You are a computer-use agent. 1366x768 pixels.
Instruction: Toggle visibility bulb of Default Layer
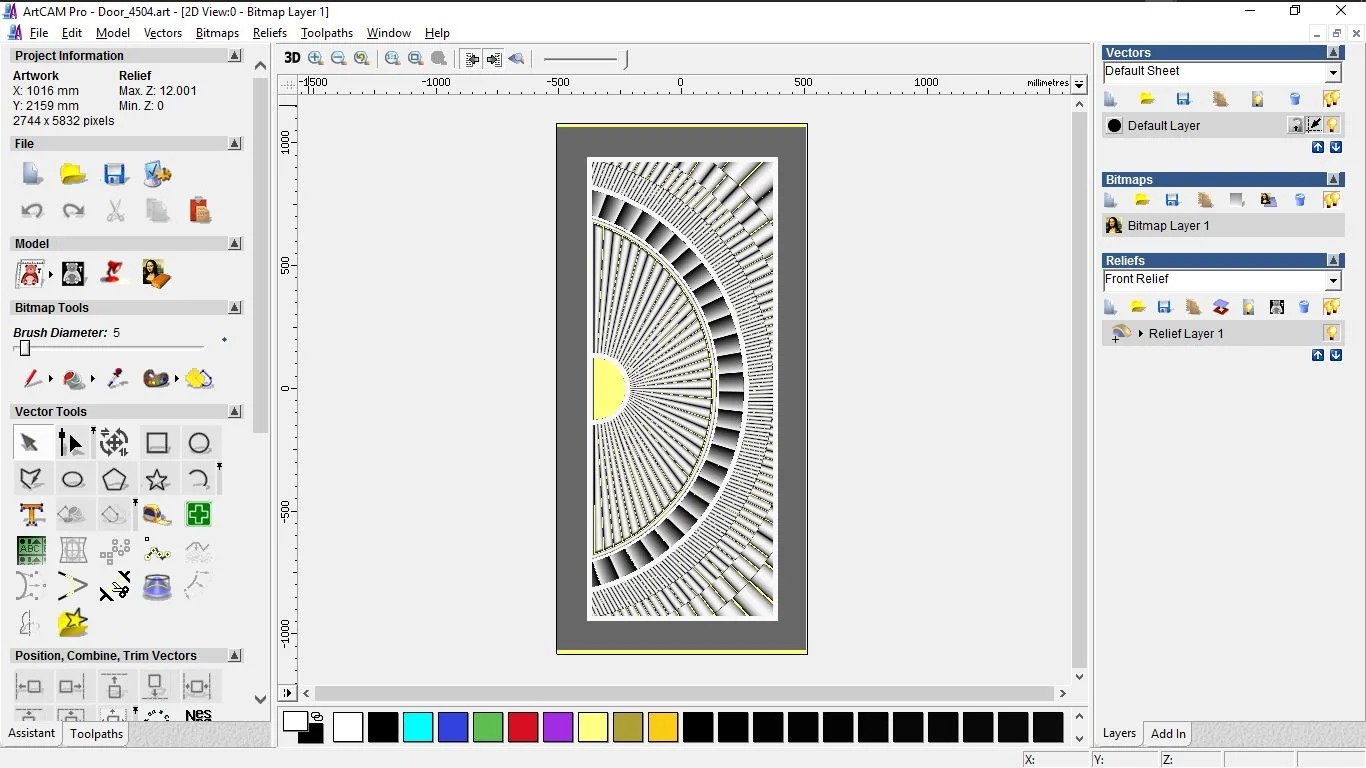[1332, 125]
